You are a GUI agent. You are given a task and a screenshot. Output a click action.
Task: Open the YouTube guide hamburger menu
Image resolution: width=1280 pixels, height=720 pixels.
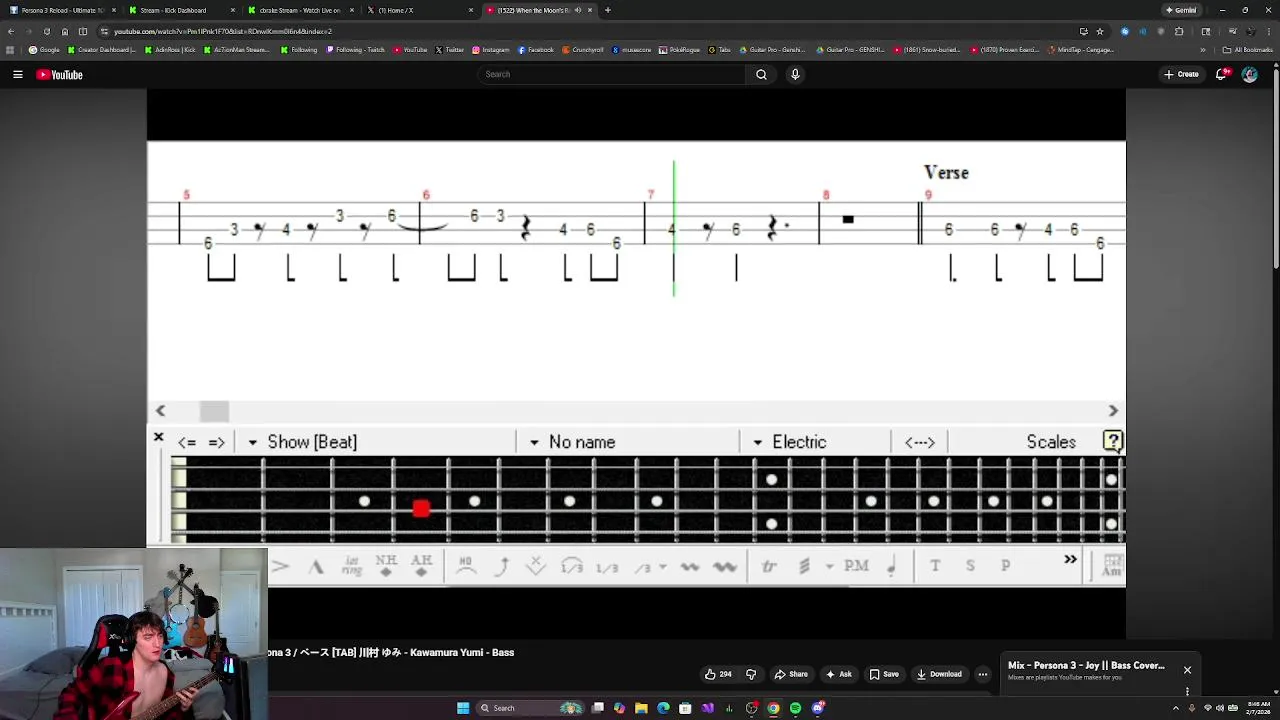point(18,74)
